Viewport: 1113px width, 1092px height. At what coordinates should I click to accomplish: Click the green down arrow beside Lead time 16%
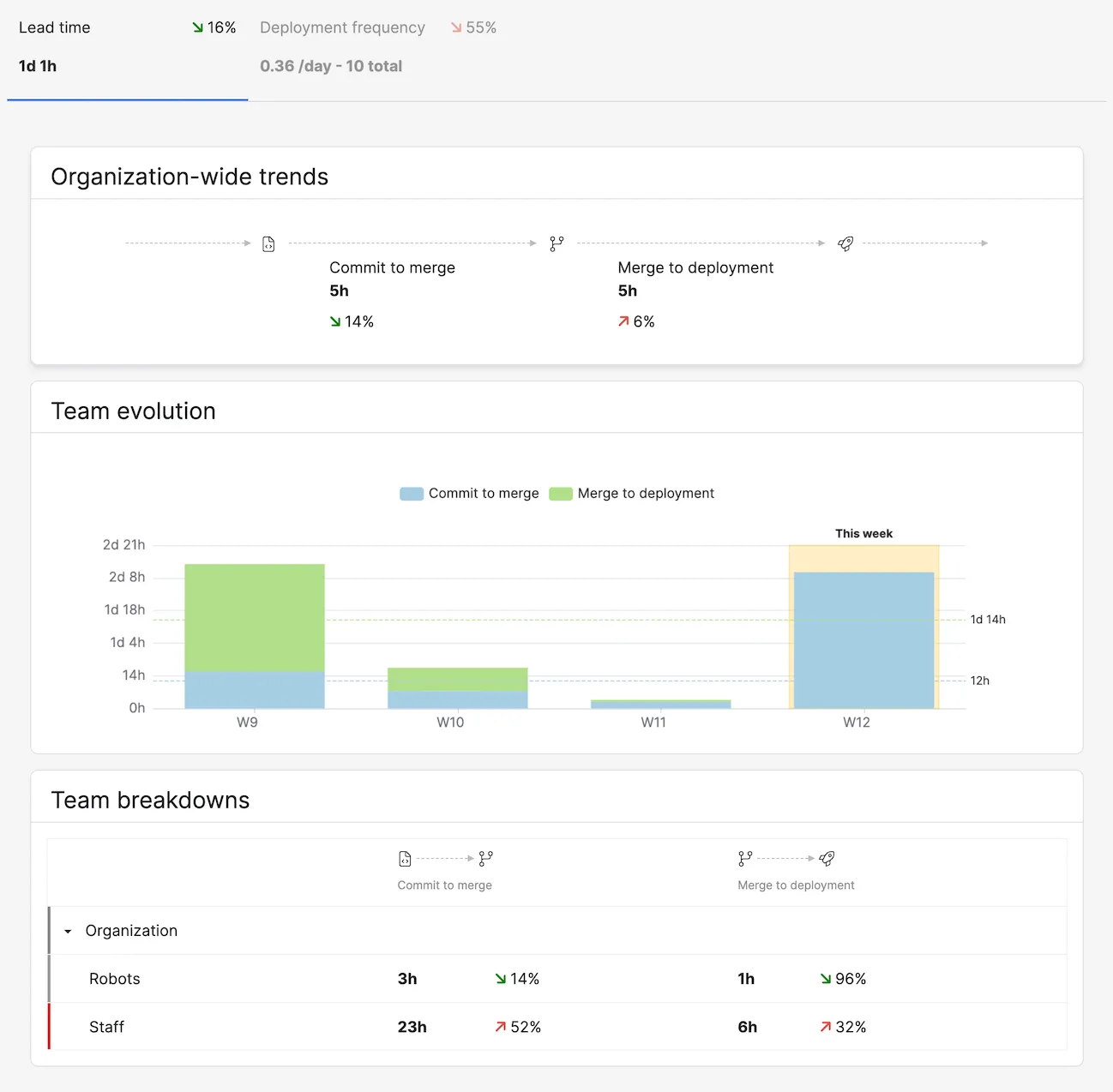[x=198, y=28]
